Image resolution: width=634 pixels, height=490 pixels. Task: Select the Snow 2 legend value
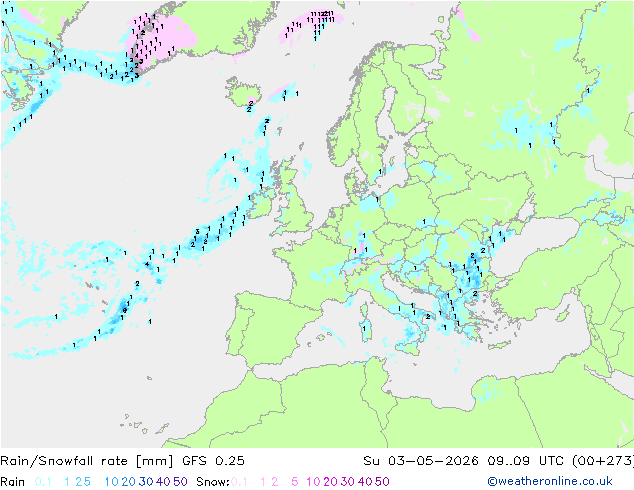click(275, 482)
